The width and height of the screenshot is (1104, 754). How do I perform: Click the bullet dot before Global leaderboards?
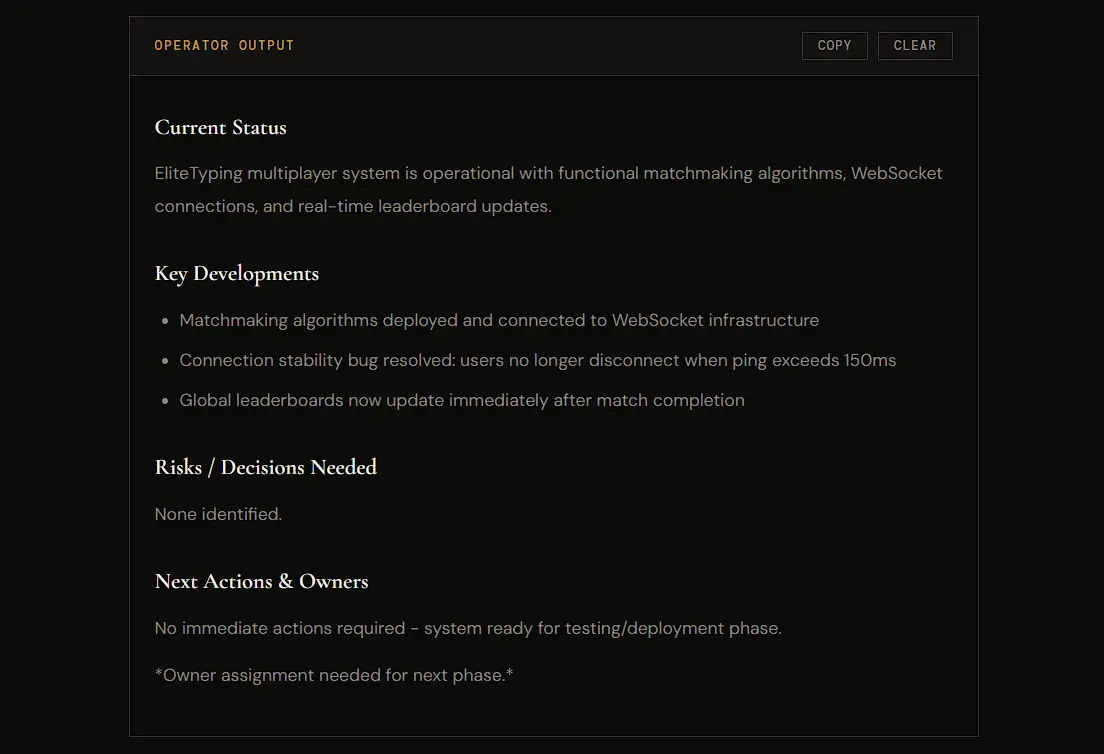[x=165, y=402]
